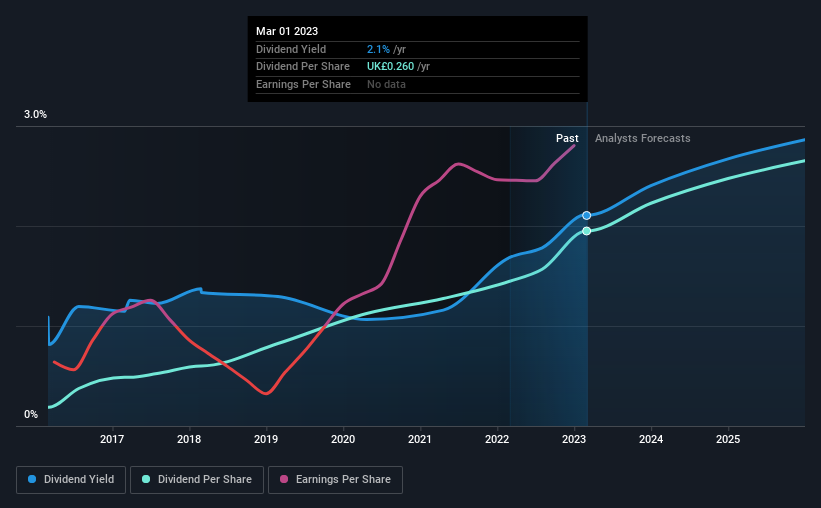
Task: Click the 0% y-axis label
Action: click(x=31, y=414)
